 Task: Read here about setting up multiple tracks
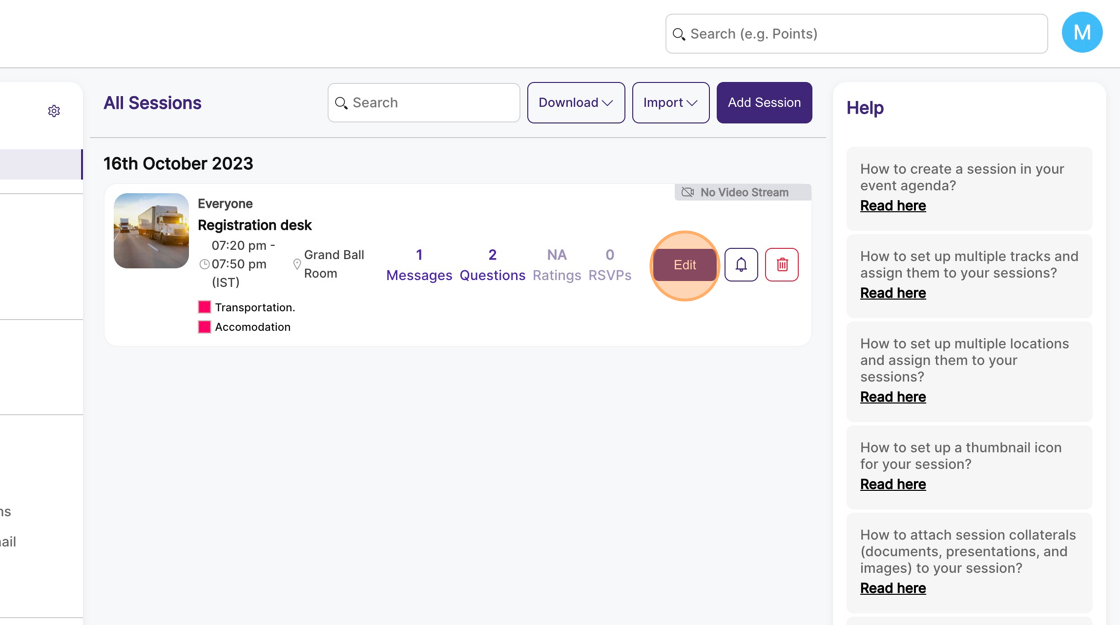(x=893, y=293)
